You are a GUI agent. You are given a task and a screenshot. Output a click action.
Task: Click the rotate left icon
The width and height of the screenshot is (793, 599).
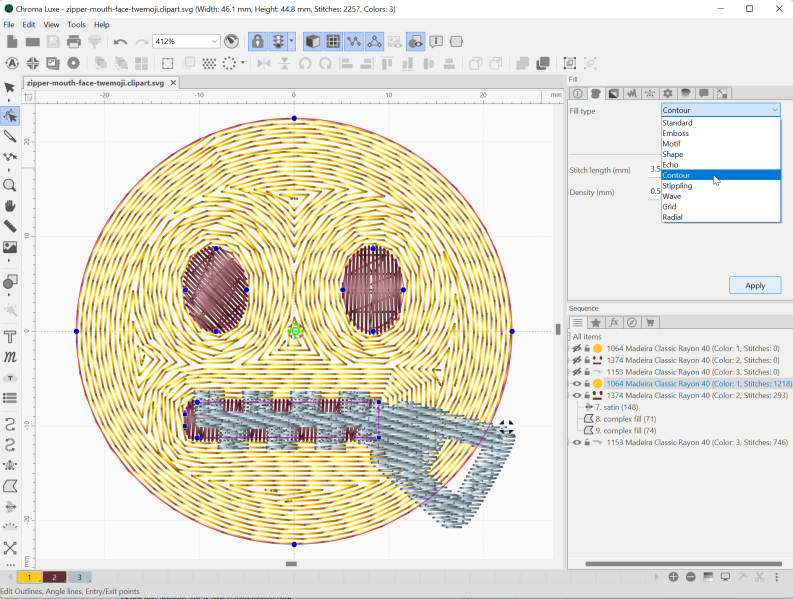click(305, 63)
